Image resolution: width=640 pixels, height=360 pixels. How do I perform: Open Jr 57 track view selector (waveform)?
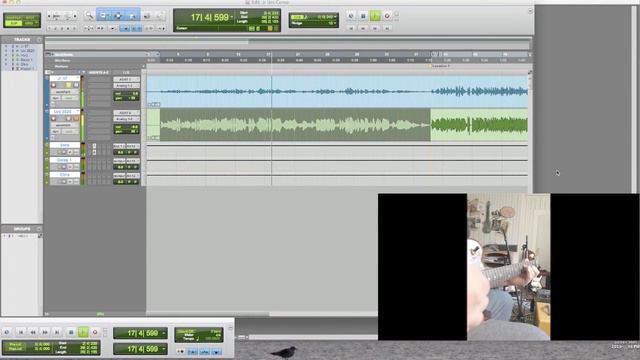[64, 92]
